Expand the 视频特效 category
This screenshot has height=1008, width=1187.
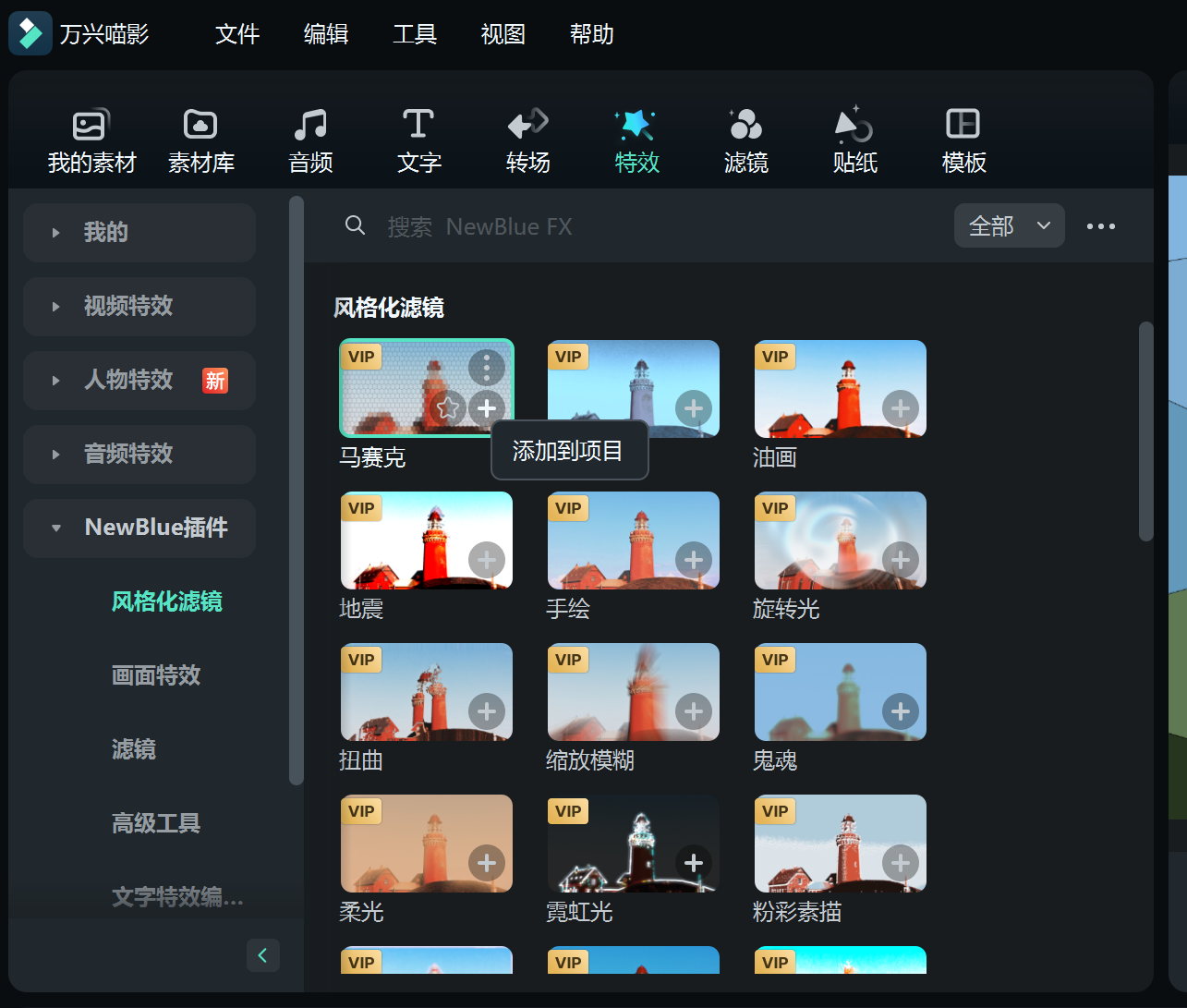139,307
